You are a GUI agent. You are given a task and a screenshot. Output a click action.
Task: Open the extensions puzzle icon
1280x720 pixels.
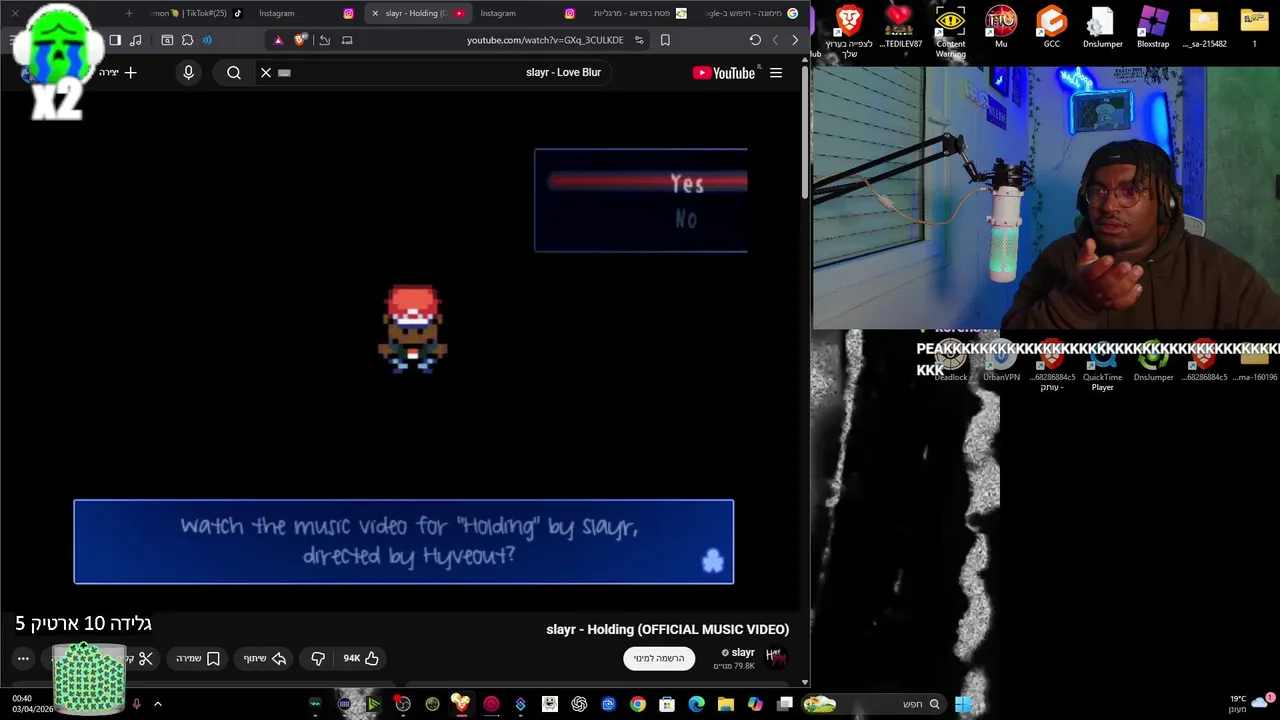[x=187, y=40]
